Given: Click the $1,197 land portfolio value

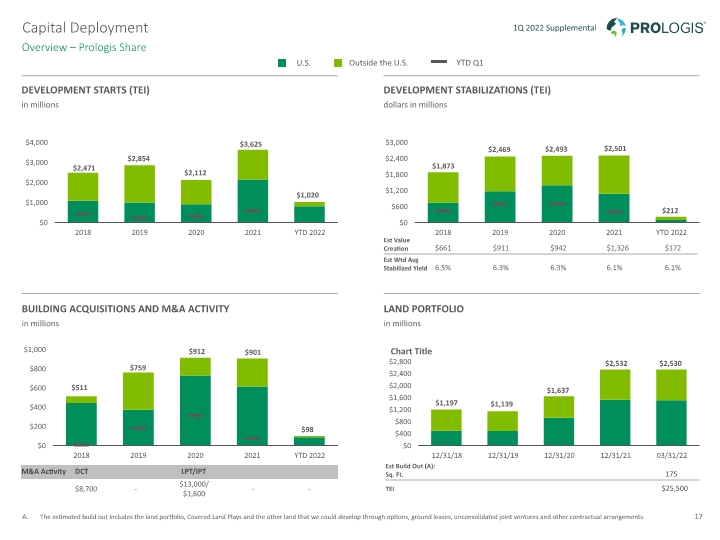Looking at the screenshot, I should (x=446, y=403).
